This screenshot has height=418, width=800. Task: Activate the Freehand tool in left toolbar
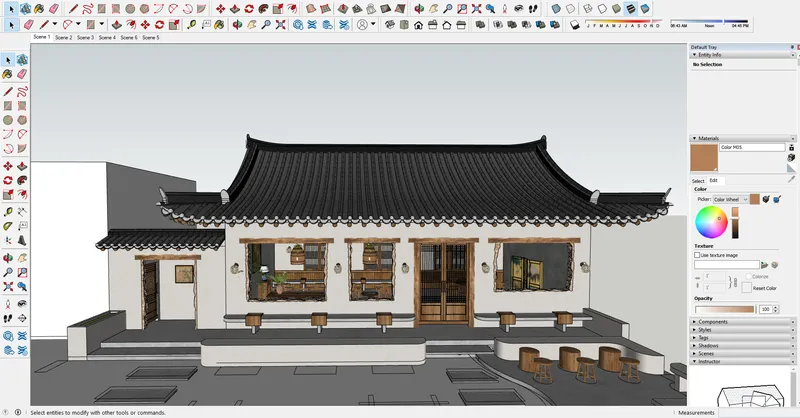coord(22,92)
